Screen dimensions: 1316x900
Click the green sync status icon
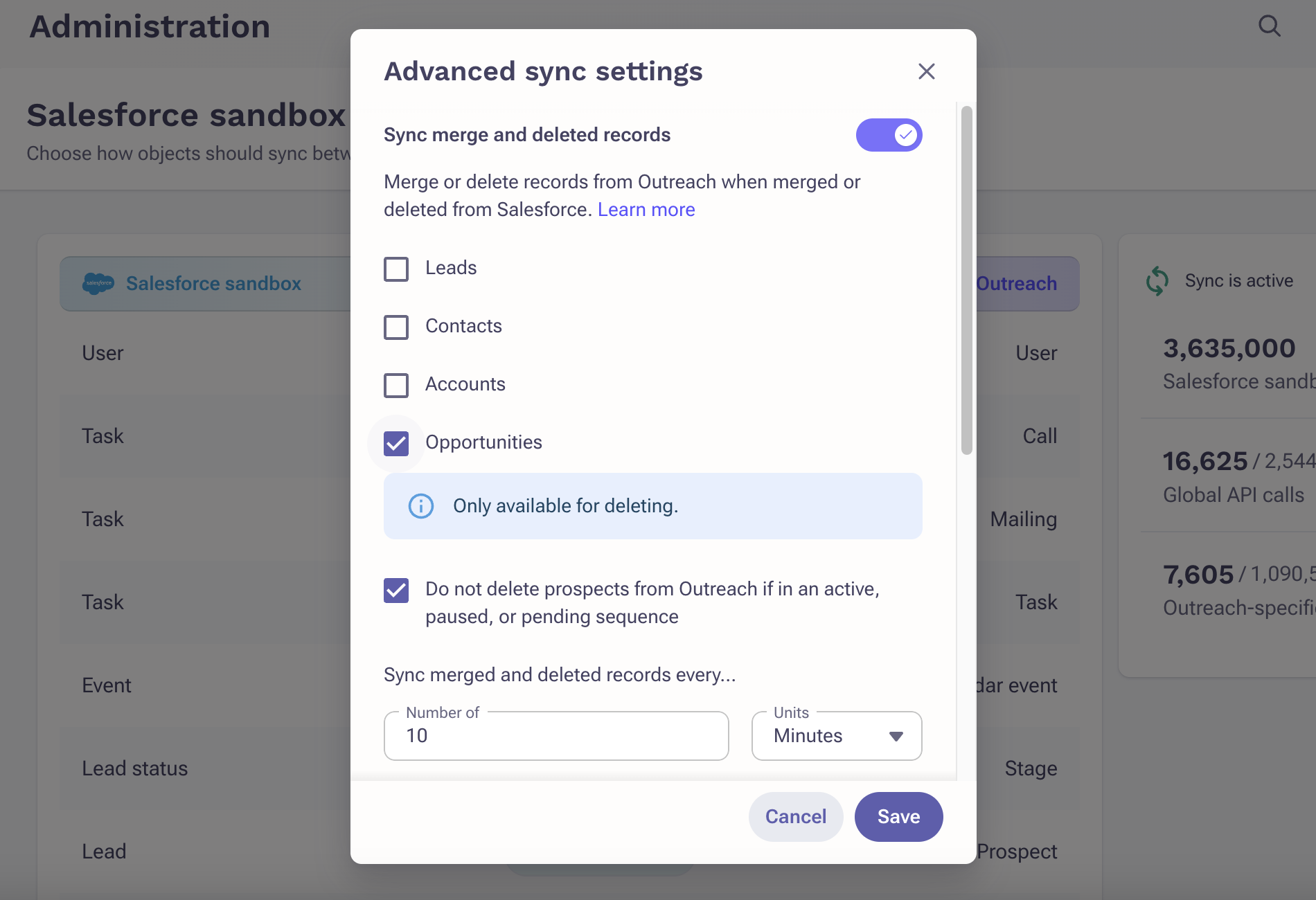(x=1157, y=280)
